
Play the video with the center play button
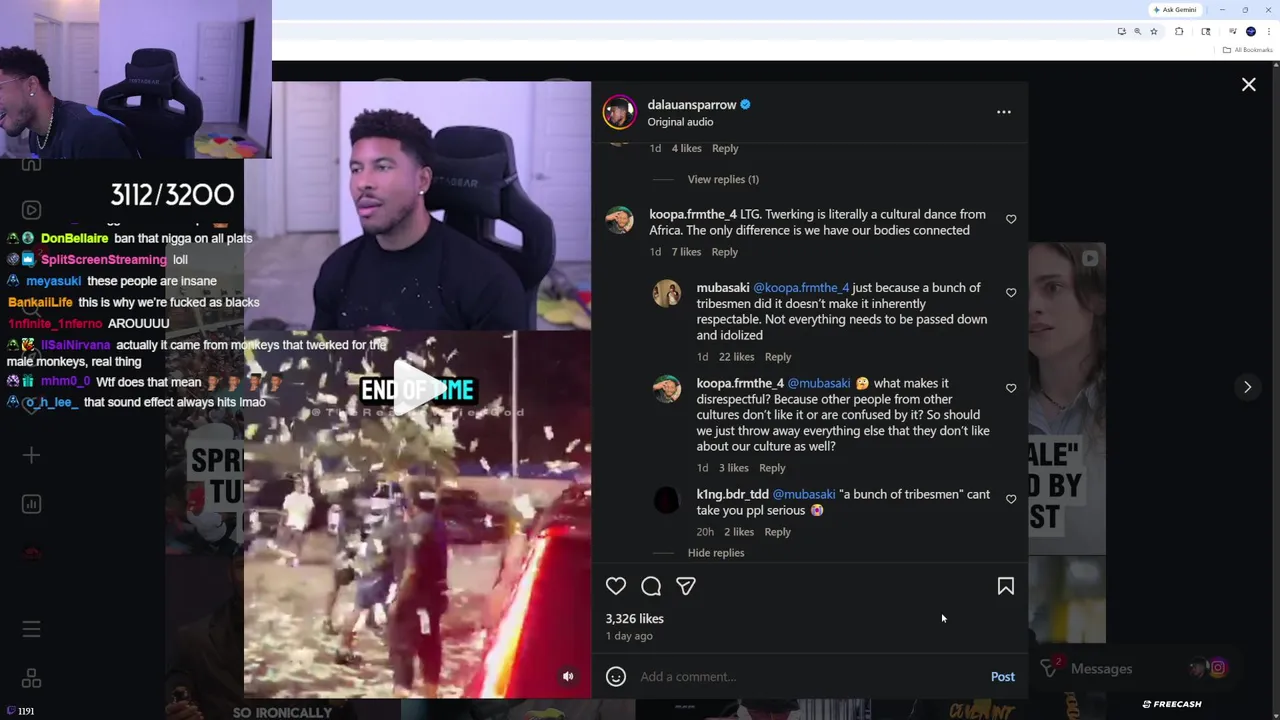(x=417, y=387)
